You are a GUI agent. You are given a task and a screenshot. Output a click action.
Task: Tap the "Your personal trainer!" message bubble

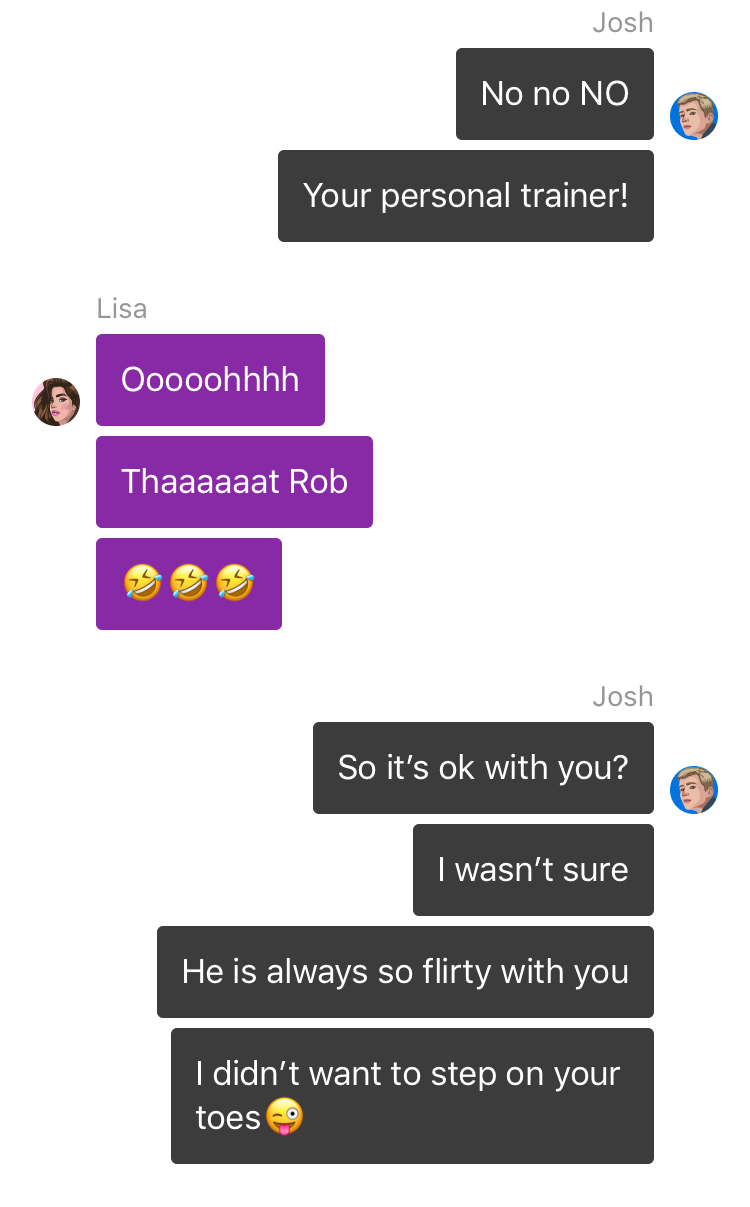[466, 196]
